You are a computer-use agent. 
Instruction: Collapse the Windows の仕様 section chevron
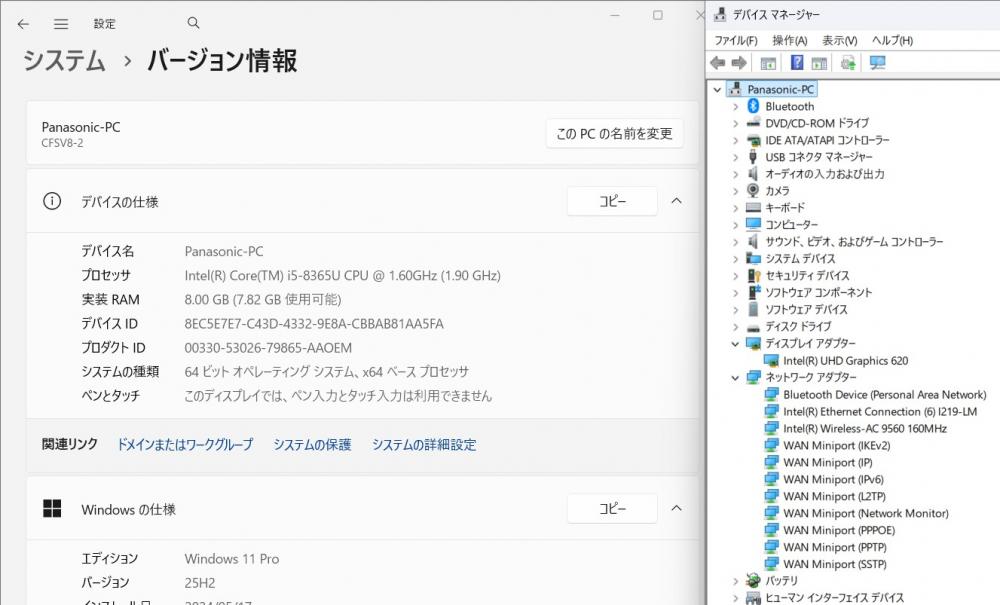[x=677, y=508]
